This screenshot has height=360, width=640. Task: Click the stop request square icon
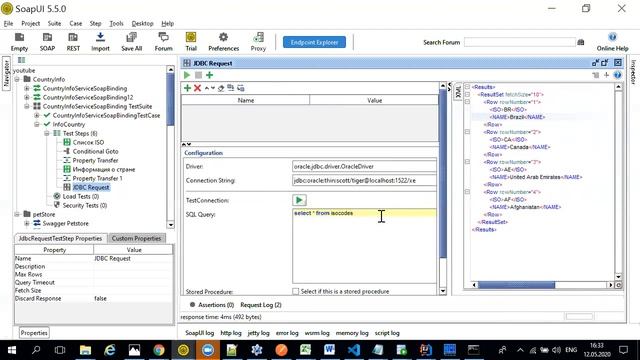[x=198, y=75]
